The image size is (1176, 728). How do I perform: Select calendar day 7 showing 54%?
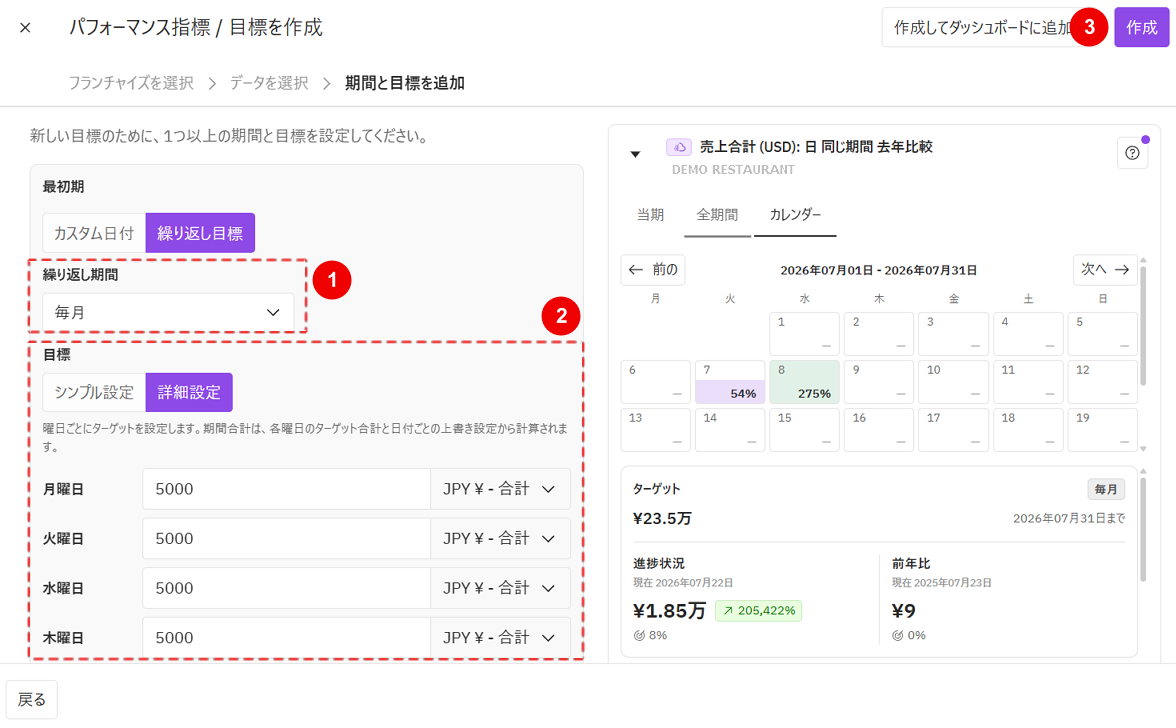click(x=730, y=382)
